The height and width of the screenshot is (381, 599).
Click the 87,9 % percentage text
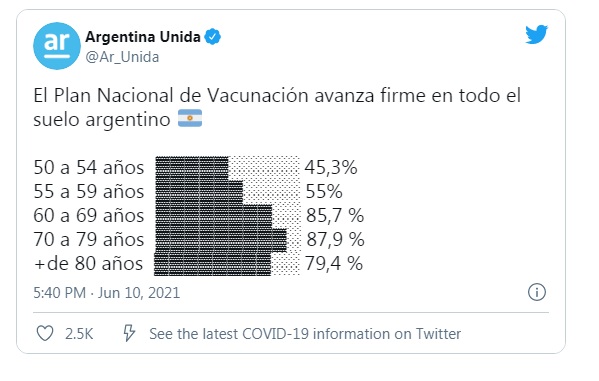(x=335, y=240)
